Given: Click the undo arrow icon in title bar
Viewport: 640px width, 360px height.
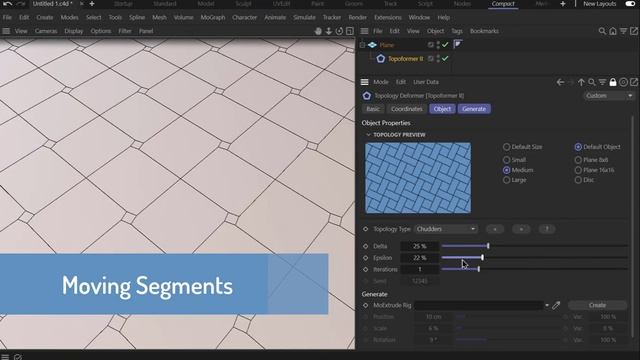Looking at the screenshot, I should point(7,4).
